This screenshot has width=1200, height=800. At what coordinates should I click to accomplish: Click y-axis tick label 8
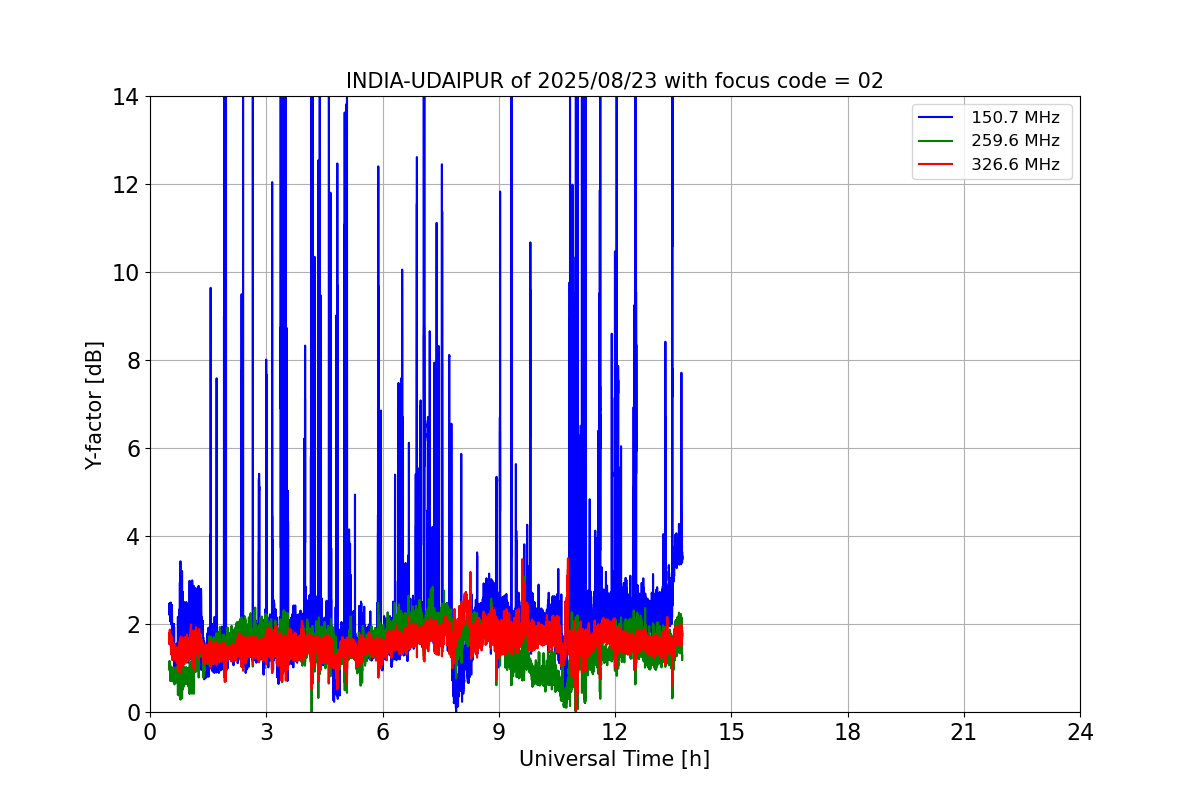tap(132, 361)
